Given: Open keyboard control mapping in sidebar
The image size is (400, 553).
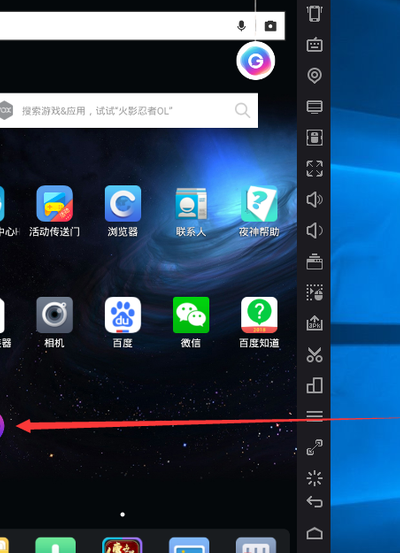Looking at the screenshot, I should [x=314, y=44].
